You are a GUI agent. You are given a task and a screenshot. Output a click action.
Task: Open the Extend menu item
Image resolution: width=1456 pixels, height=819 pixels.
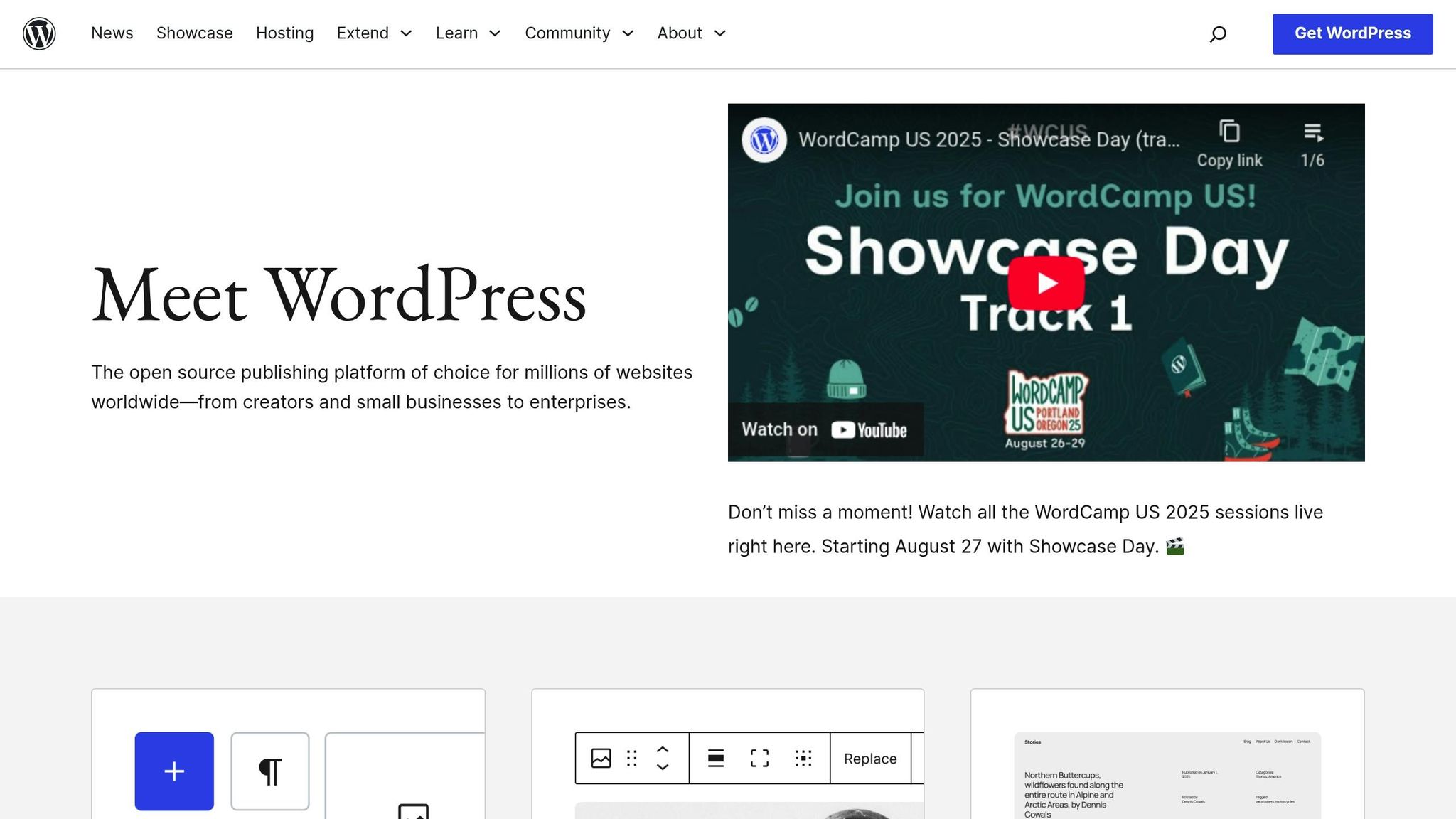point(363,33)
